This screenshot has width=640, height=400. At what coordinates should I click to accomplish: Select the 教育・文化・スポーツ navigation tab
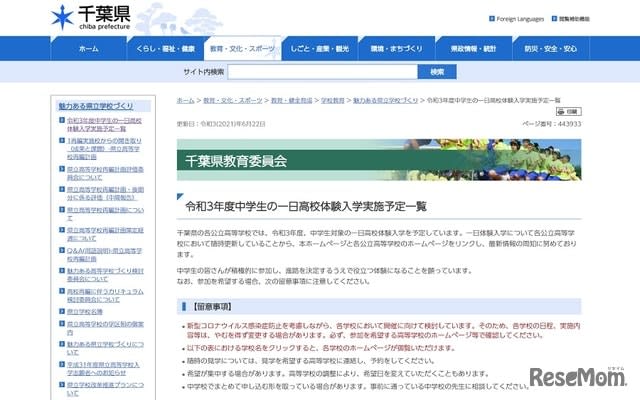click(x=242, y=49)
